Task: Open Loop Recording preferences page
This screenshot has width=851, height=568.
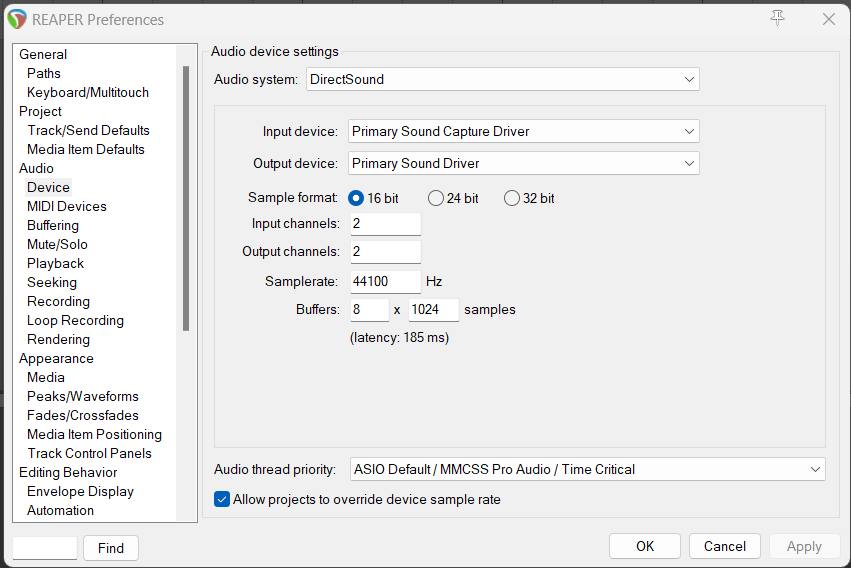Action: pos(75,320)
